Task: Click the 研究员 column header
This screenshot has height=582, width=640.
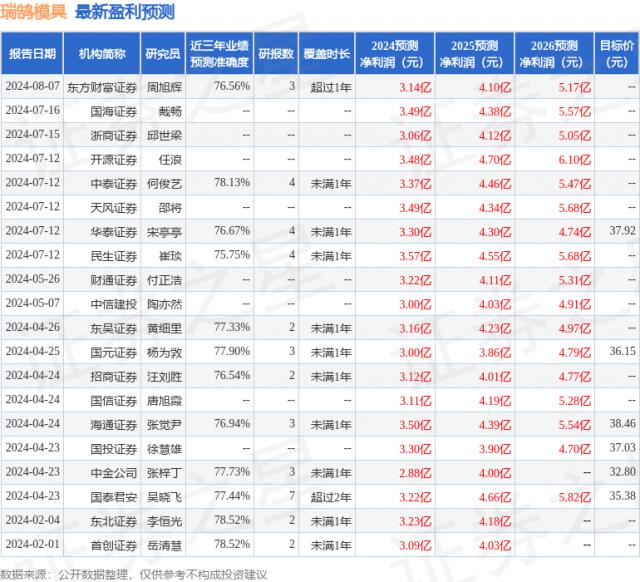Action: coord(162,53)
